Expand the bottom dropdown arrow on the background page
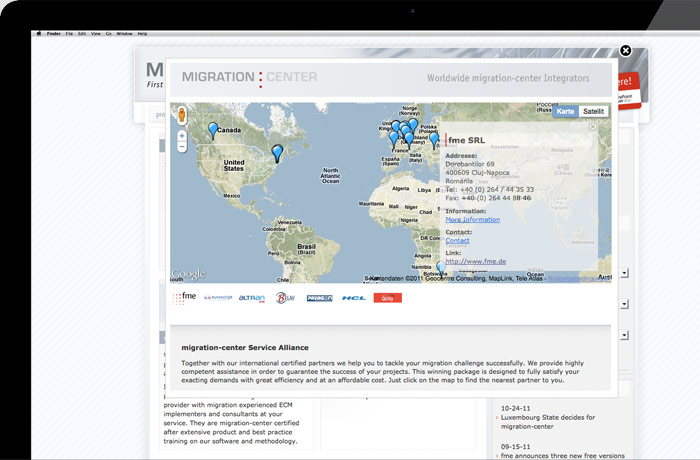Image resolution: width=700 pixels, height=460 pixels. click(x=625, y=335)
